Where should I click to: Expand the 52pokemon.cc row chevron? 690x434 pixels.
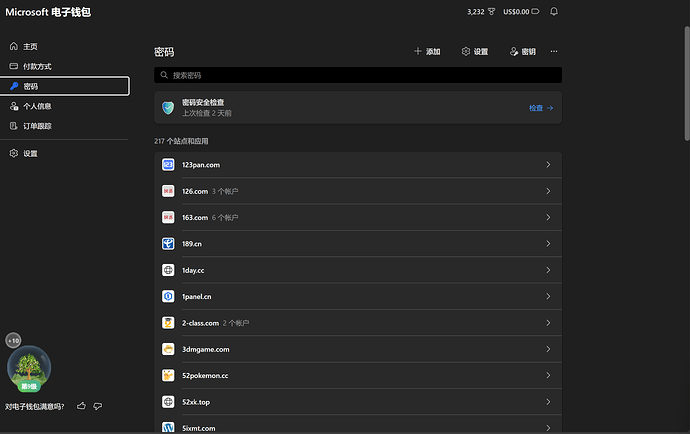(548, 375)
